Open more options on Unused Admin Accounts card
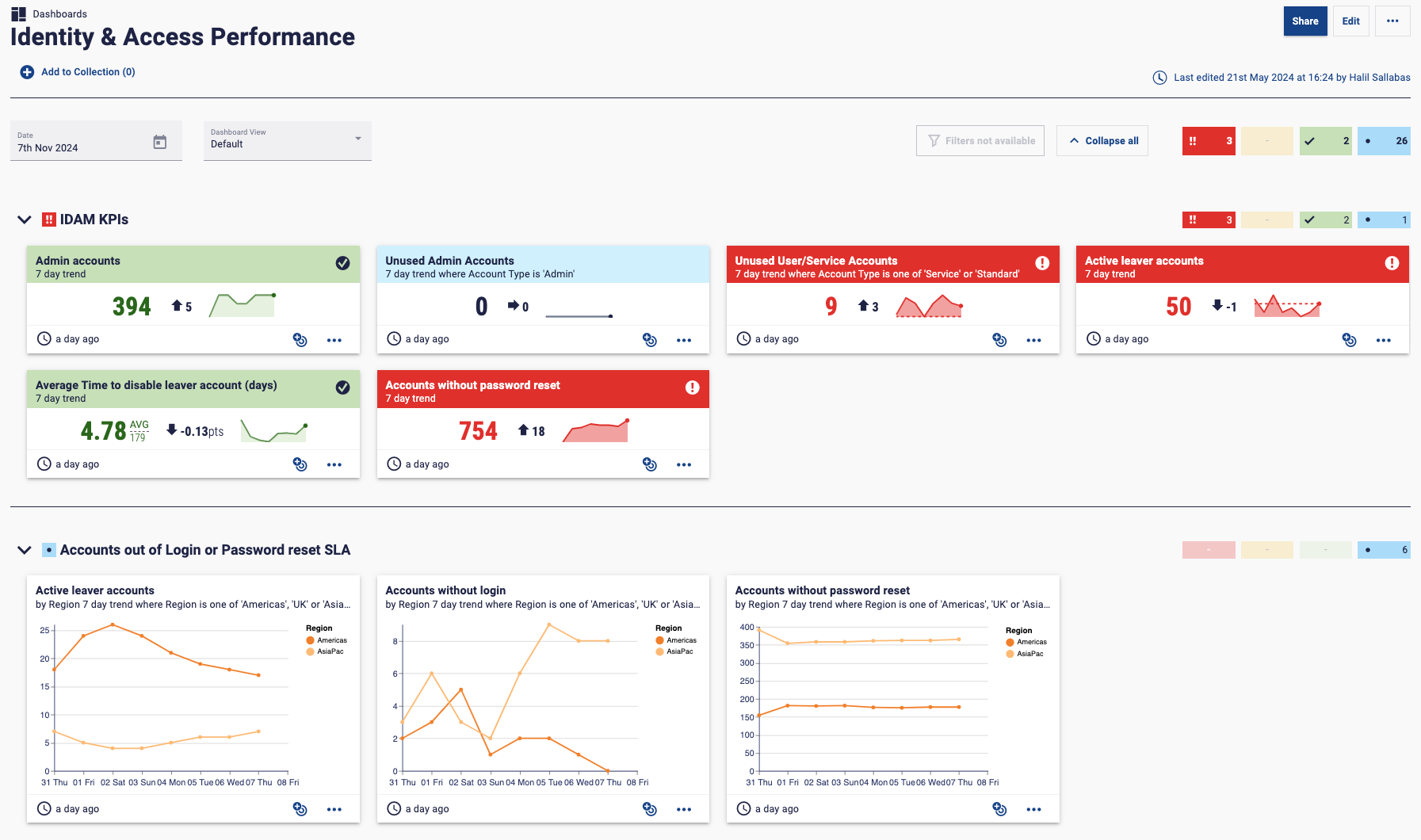 [683, 340]
